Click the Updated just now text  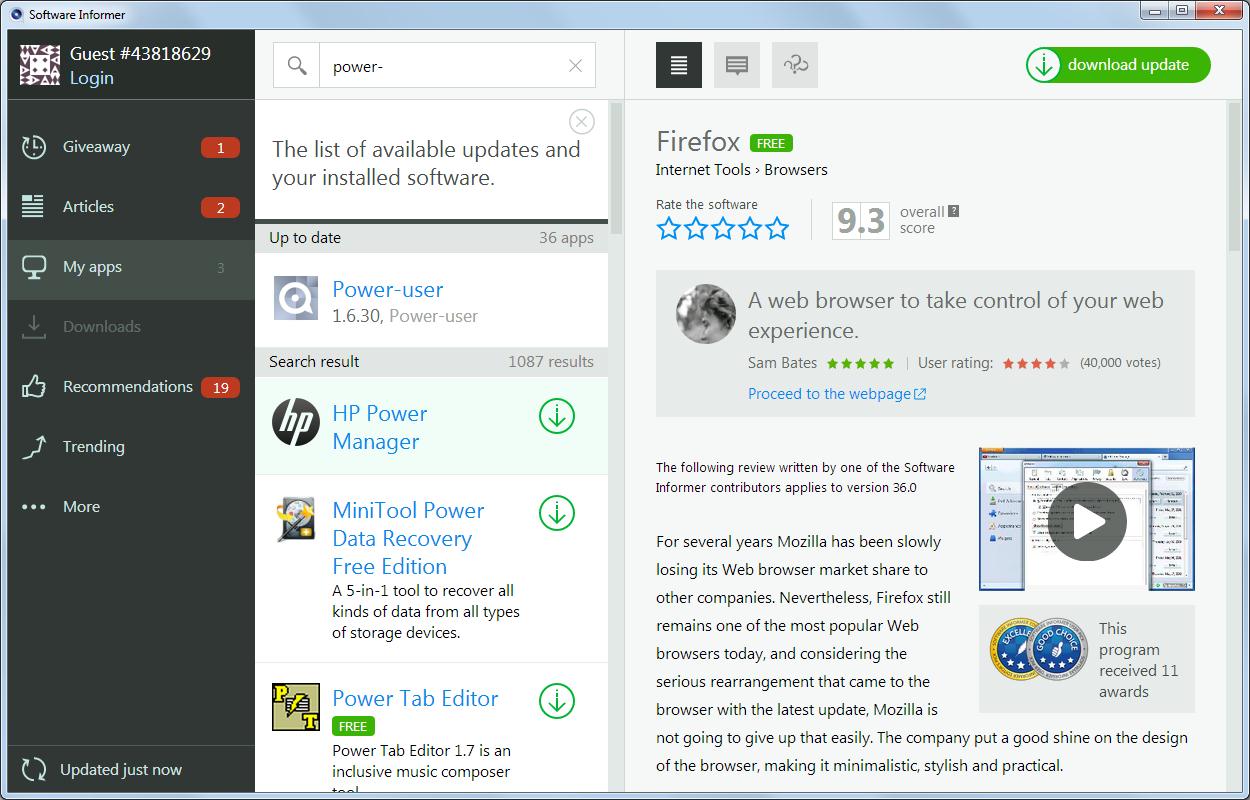point(121,770)
